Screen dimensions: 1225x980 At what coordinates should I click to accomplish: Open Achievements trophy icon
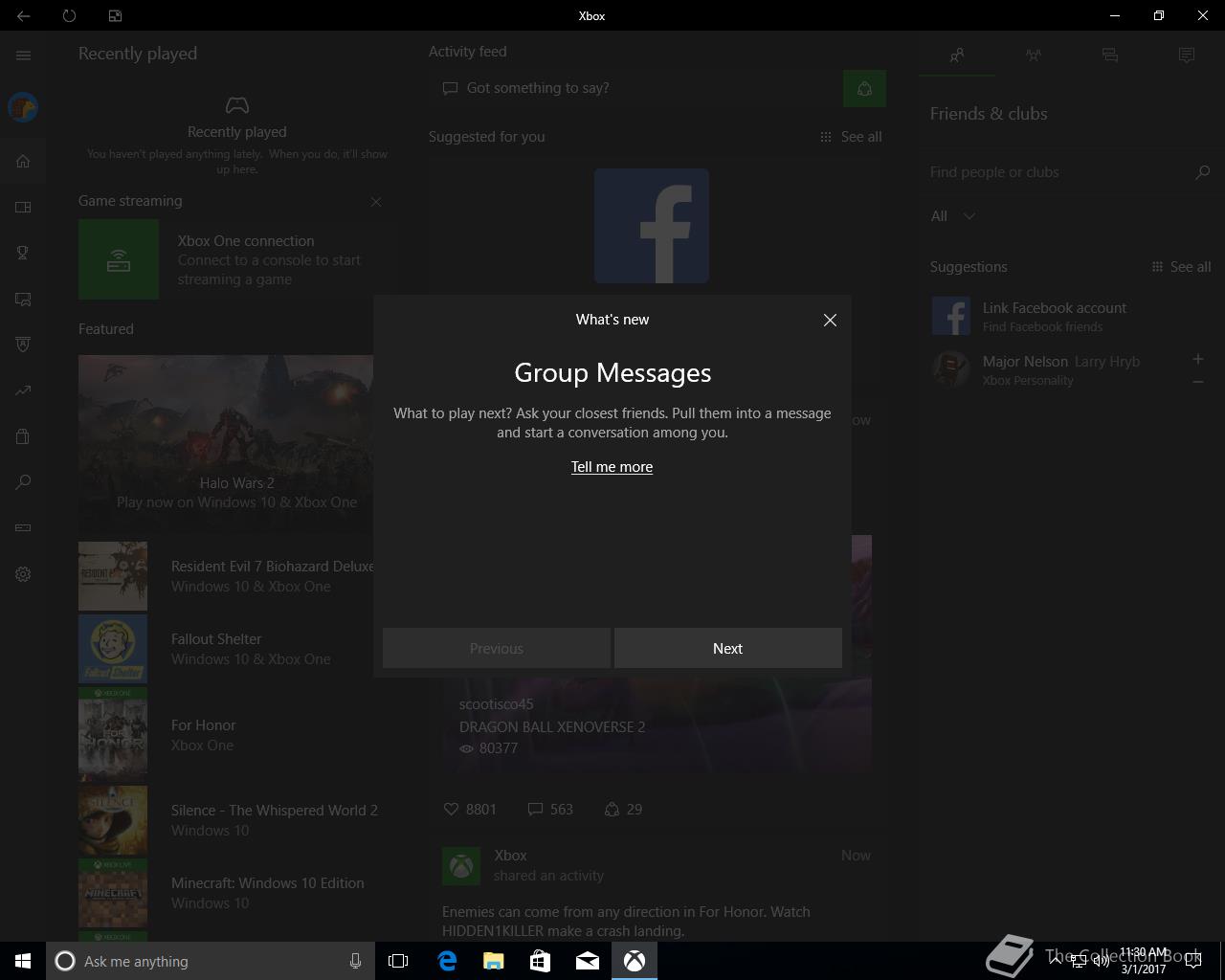pyautogui.click(x=23, y=253)
